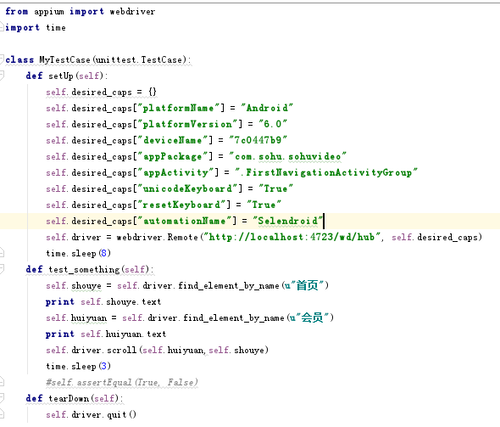This screenshot has height=427, width=500.
Task: Click the "automationName" key string
Action: [185, 221]
